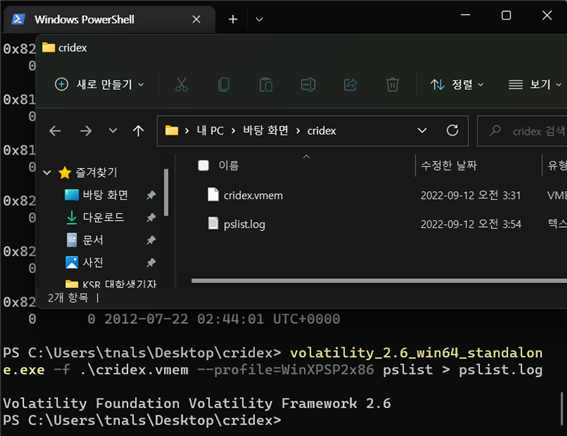Click the Paste clipboard icon

[266, 85]
